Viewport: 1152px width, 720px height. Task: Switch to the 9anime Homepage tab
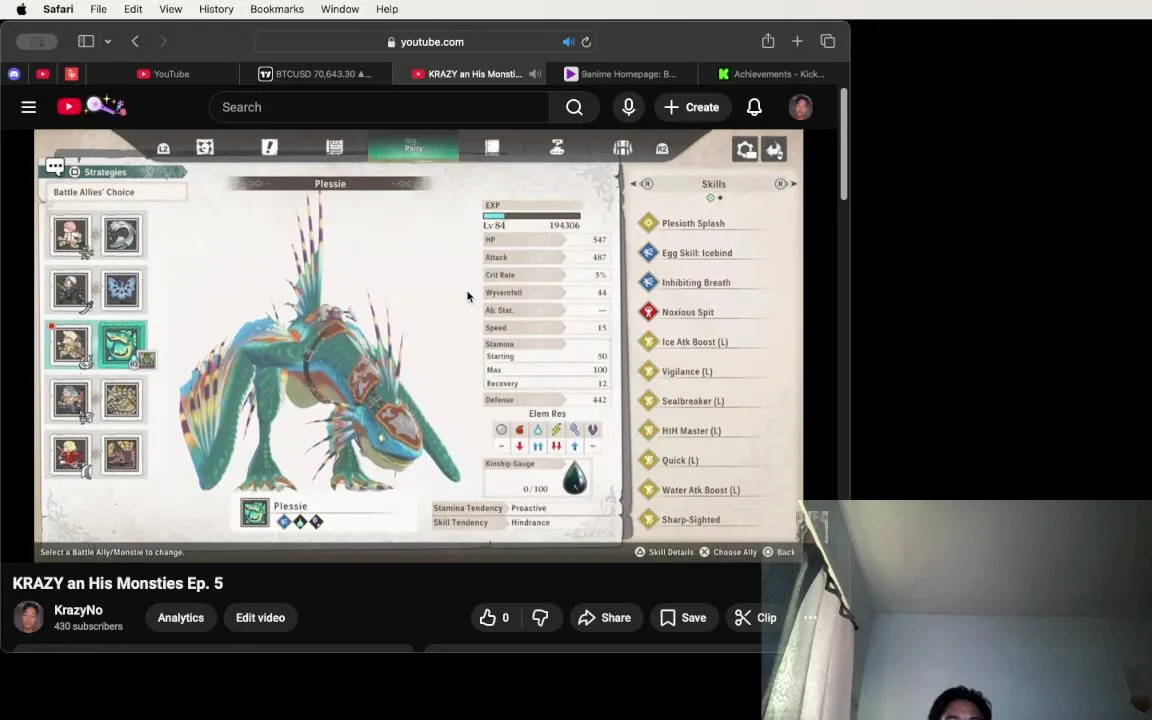coord(622,73)
